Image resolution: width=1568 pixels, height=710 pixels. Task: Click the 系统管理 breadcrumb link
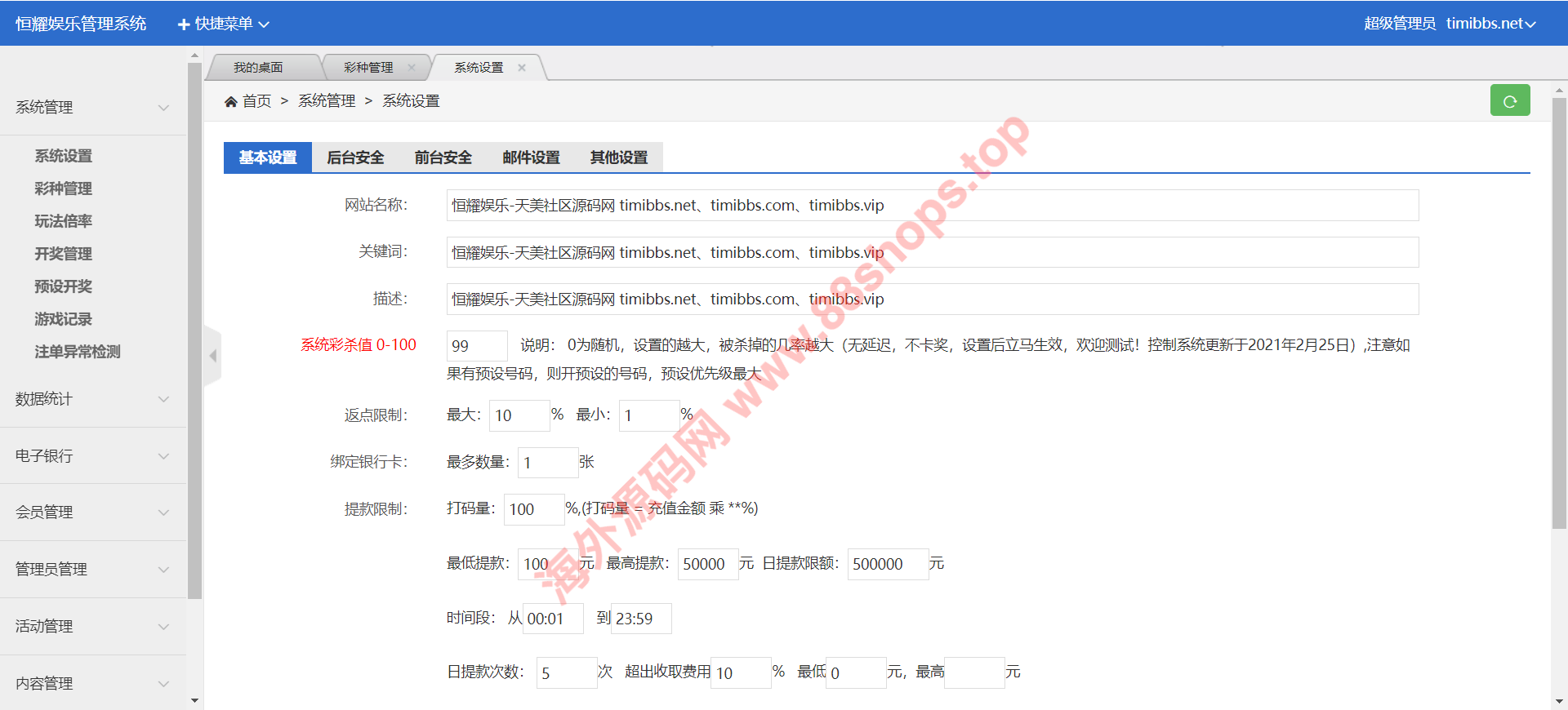(x=327, y=101)
